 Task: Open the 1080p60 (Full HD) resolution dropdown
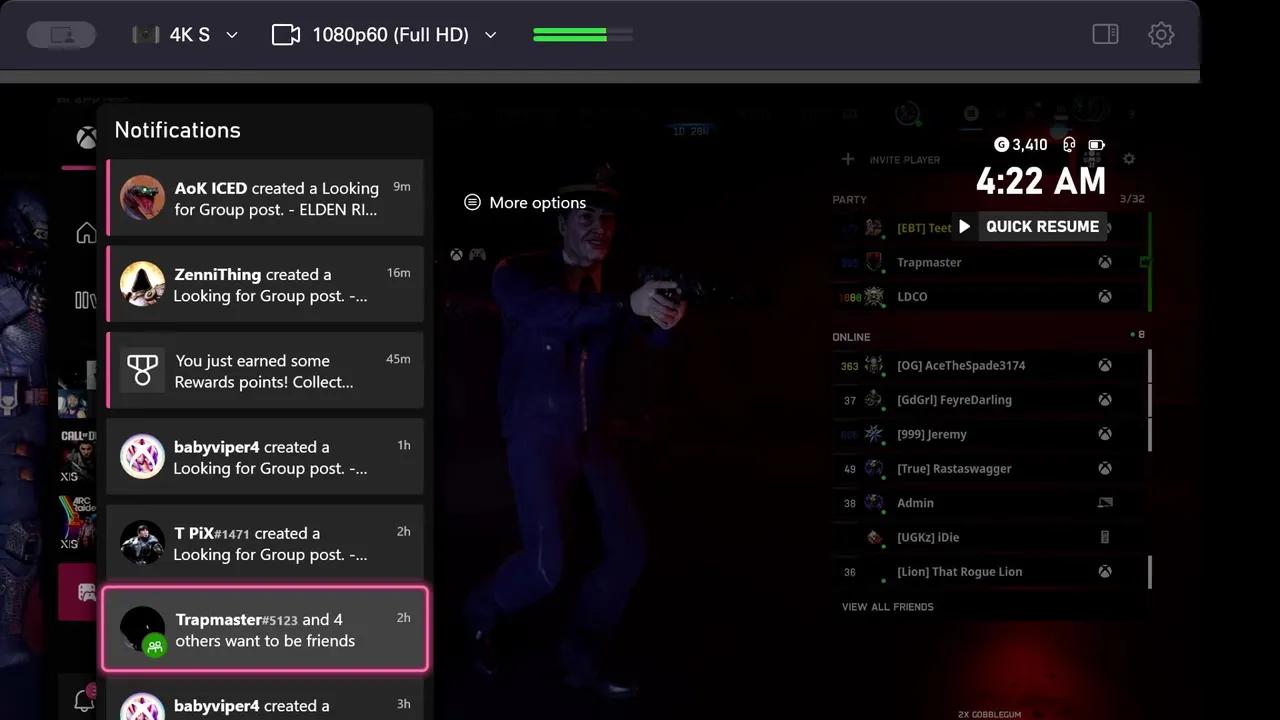(x=384, y=35)
